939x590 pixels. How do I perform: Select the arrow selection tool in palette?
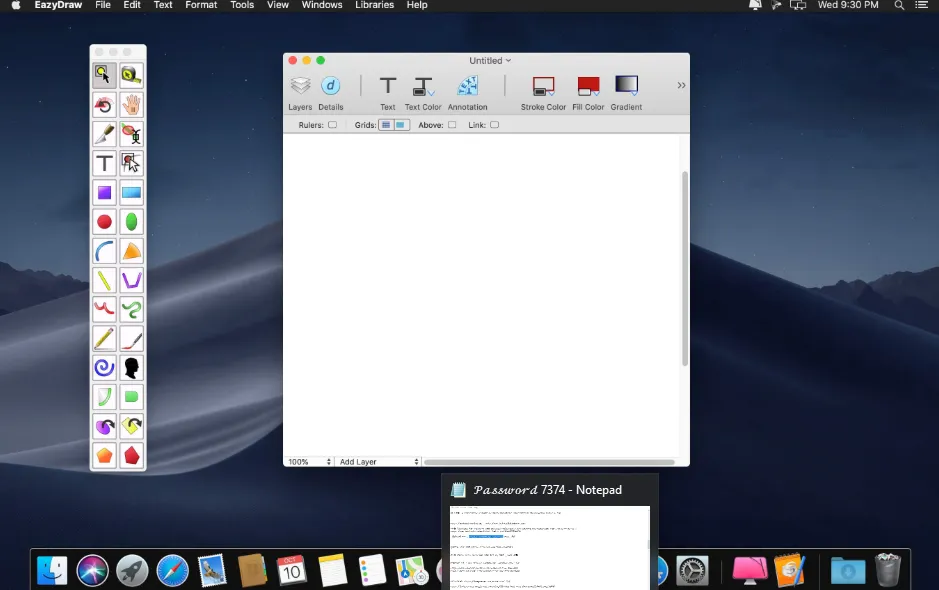104,75
